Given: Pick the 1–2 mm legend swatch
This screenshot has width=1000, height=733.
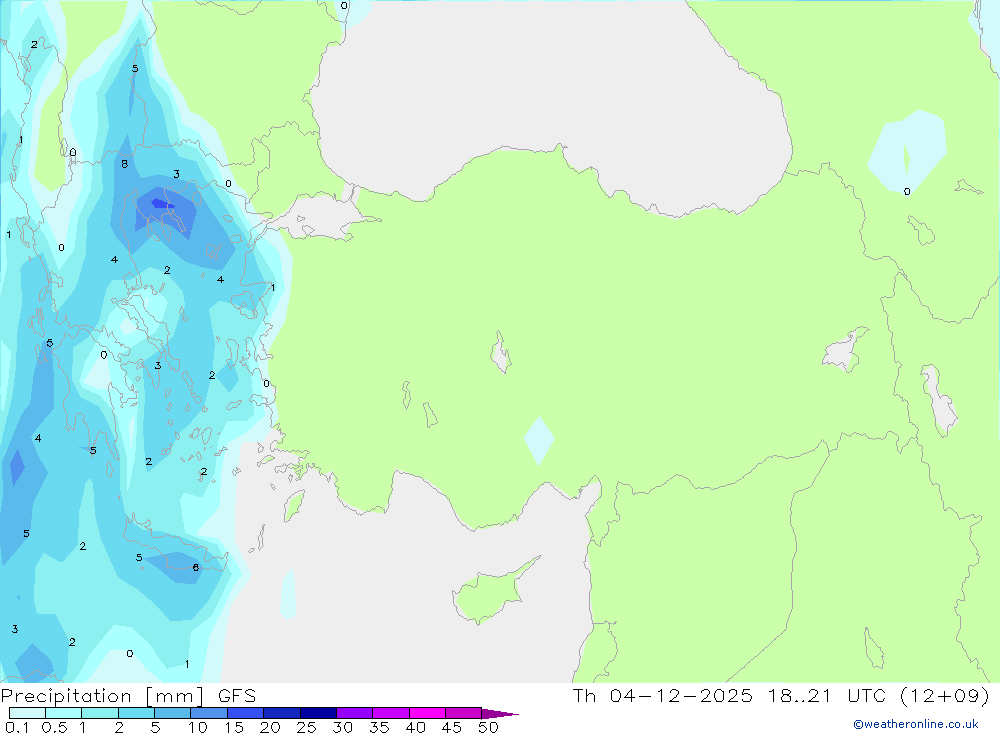Looking at the screenshot, I should click(x=99, y=713).
